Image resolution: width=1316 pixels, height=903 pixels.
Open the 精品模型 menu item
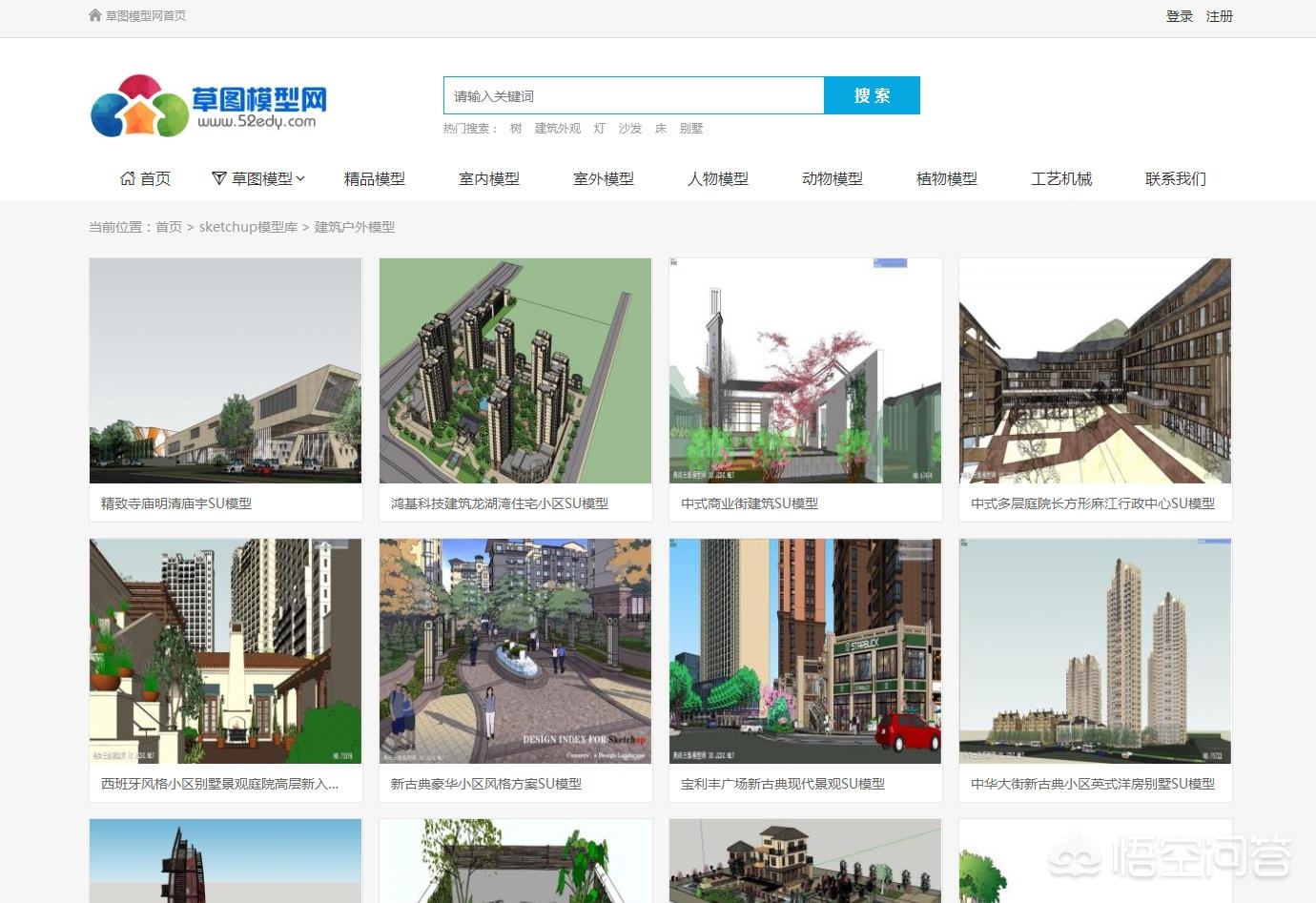pos(375,178)
